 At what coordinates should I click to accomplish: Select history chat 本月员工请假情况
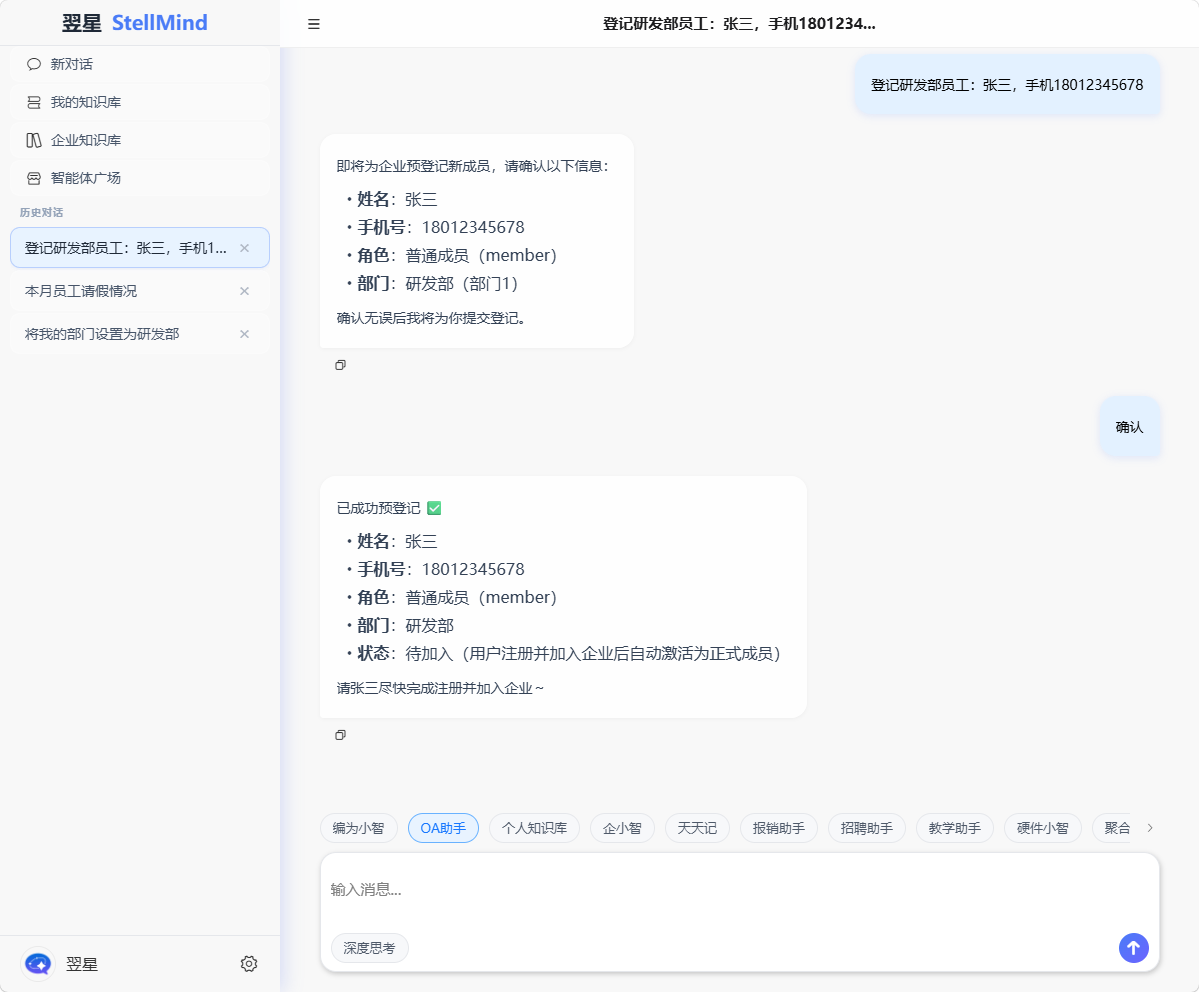140,291
